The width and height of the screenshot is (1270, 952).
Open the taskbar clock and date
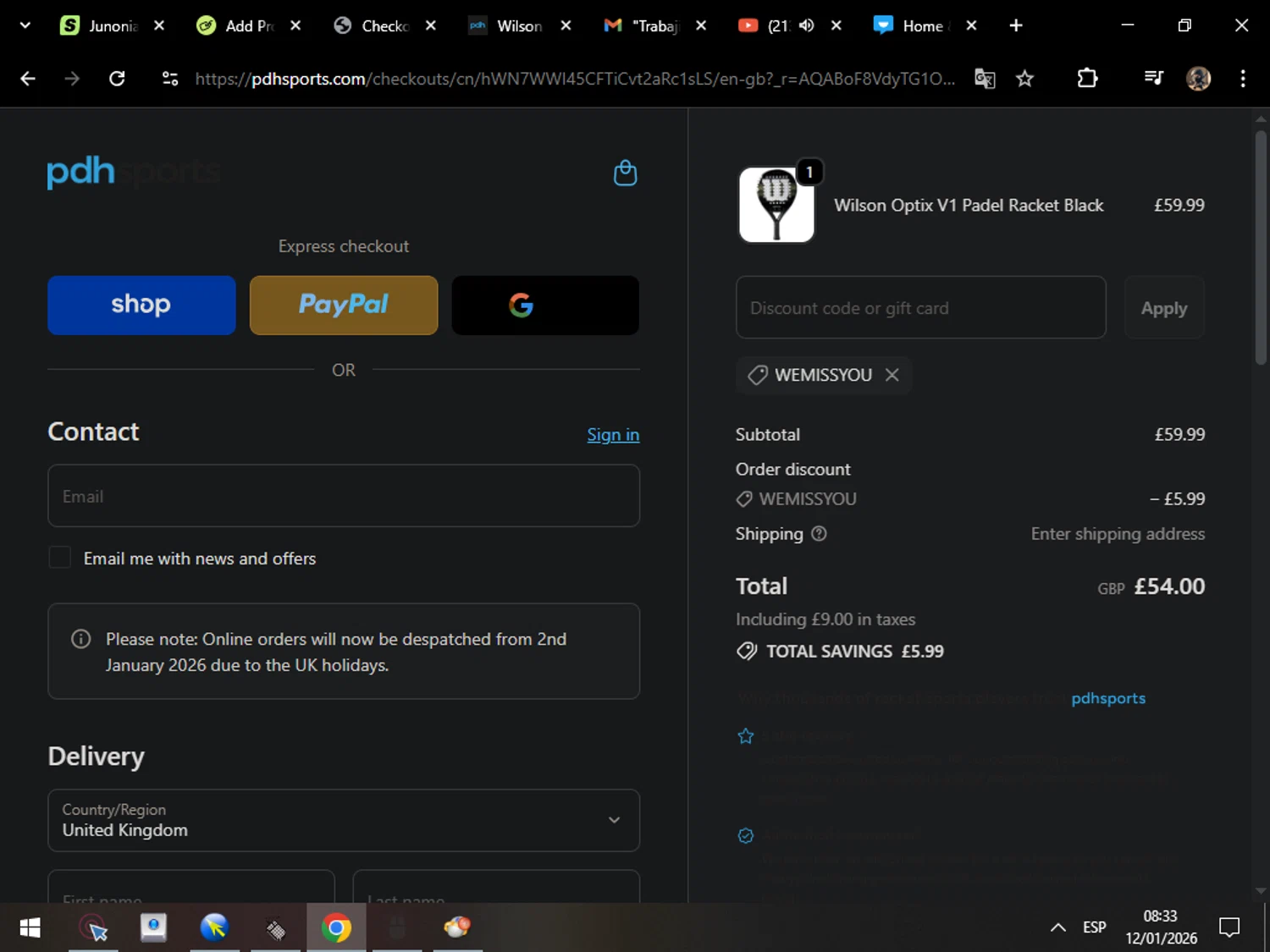1161,927
